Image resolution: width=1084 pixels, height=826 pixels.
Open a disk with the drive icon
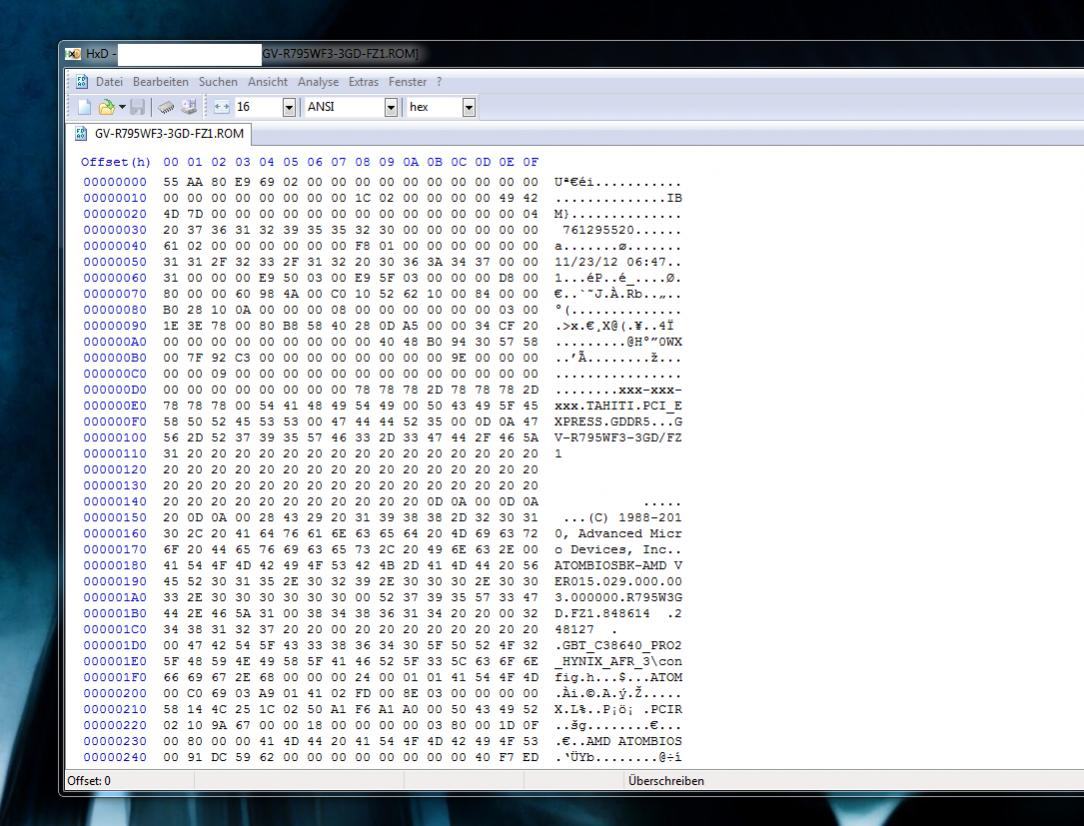tap(189, 107)
